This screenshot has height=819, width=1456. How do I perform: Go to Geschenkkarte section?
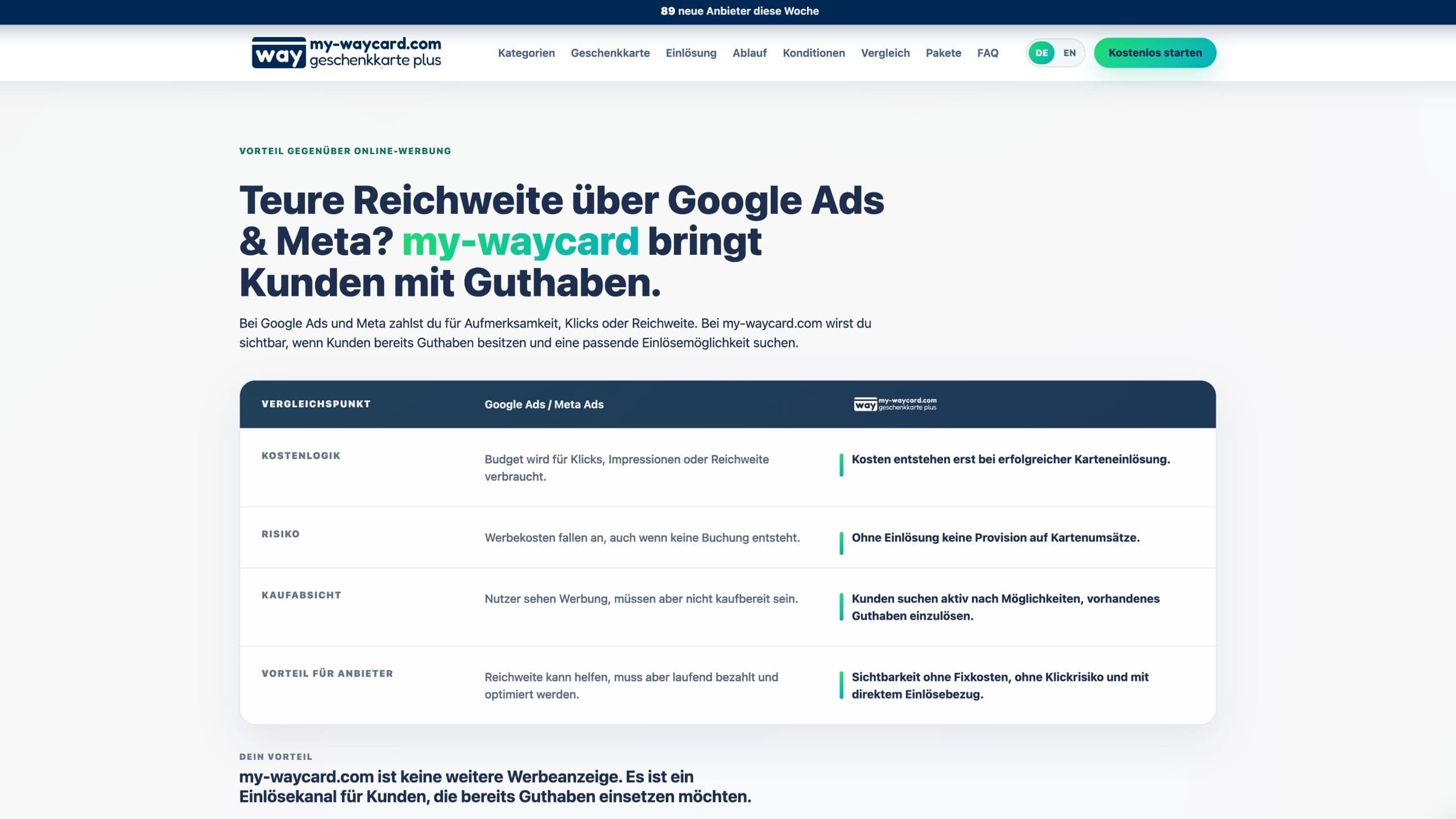(610, 53)
